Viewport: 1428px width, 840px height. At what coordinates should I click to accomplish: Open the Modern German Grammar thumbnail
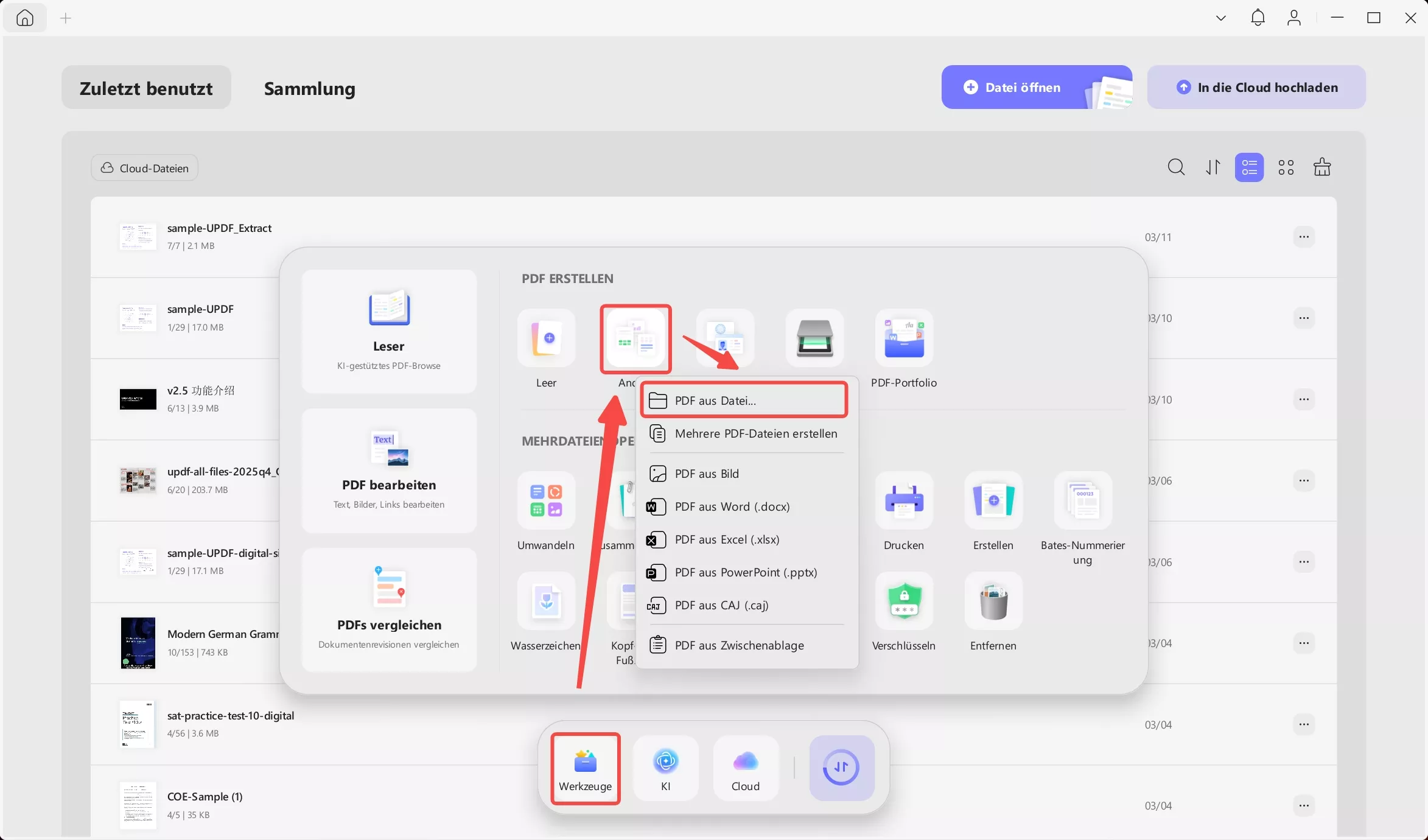click(x=138, y=643)
